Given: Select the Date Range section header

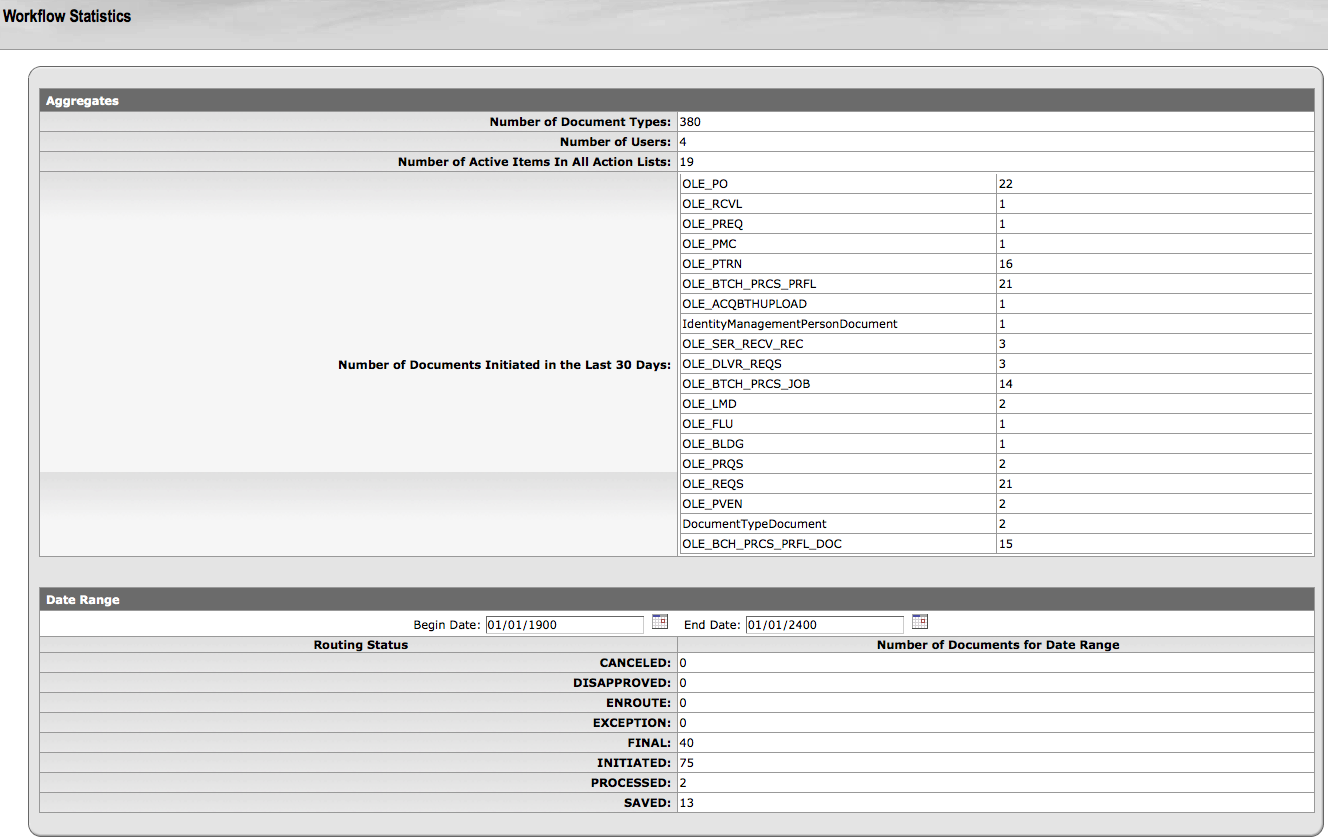Looking at the screenshot, I should tap(82, 600).
